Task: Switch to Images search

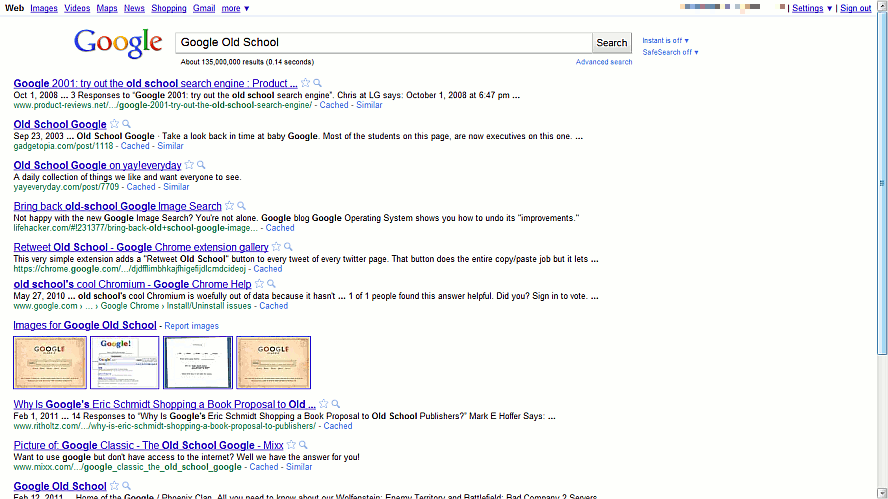Action: tap(44, 8)
